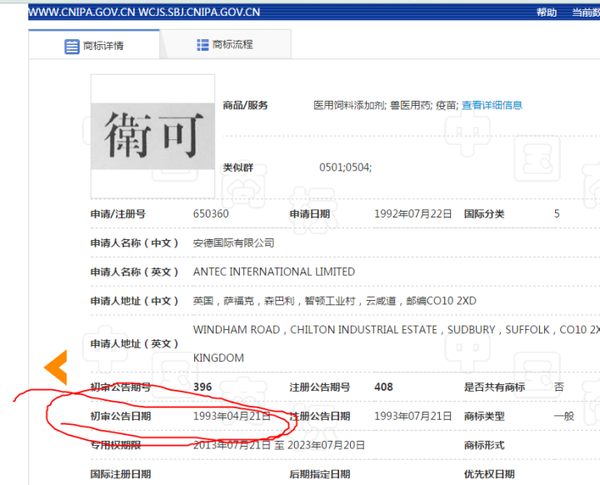
Task: Select the date 1993年07月21日
Action: tap(413, 416)
